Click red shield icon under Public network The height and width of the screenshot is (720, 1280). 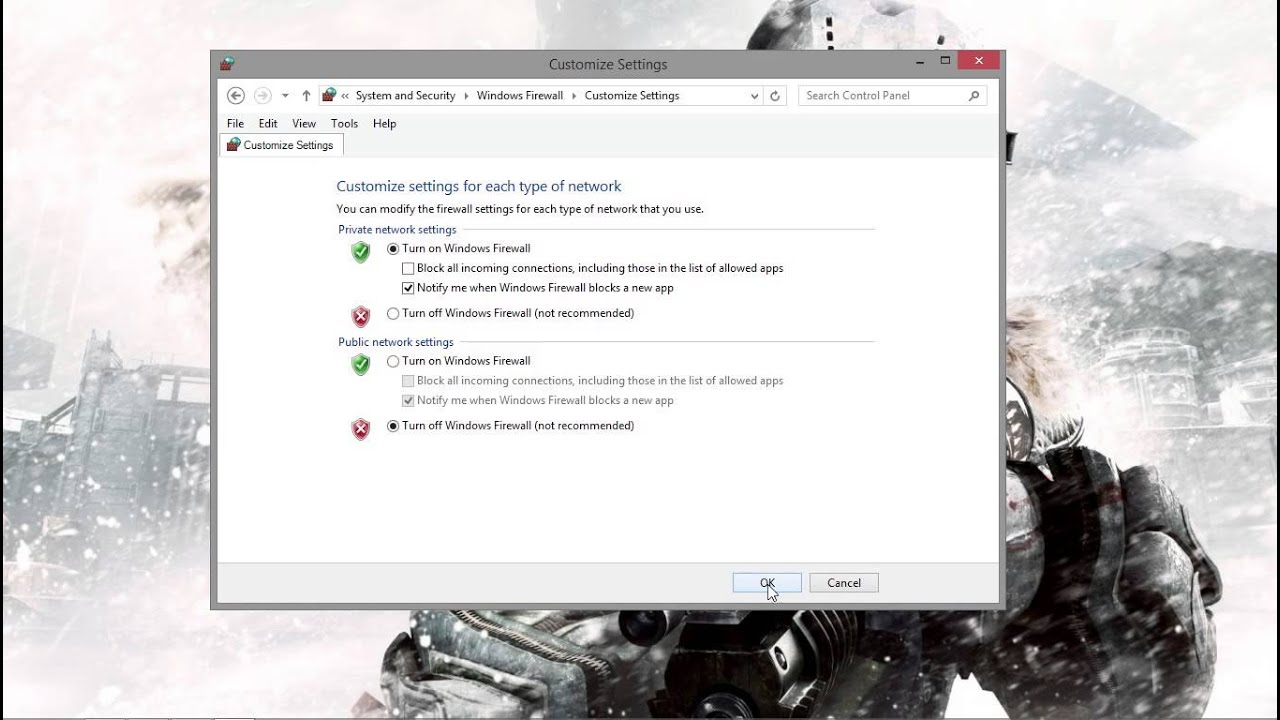(x=361, y=429)
